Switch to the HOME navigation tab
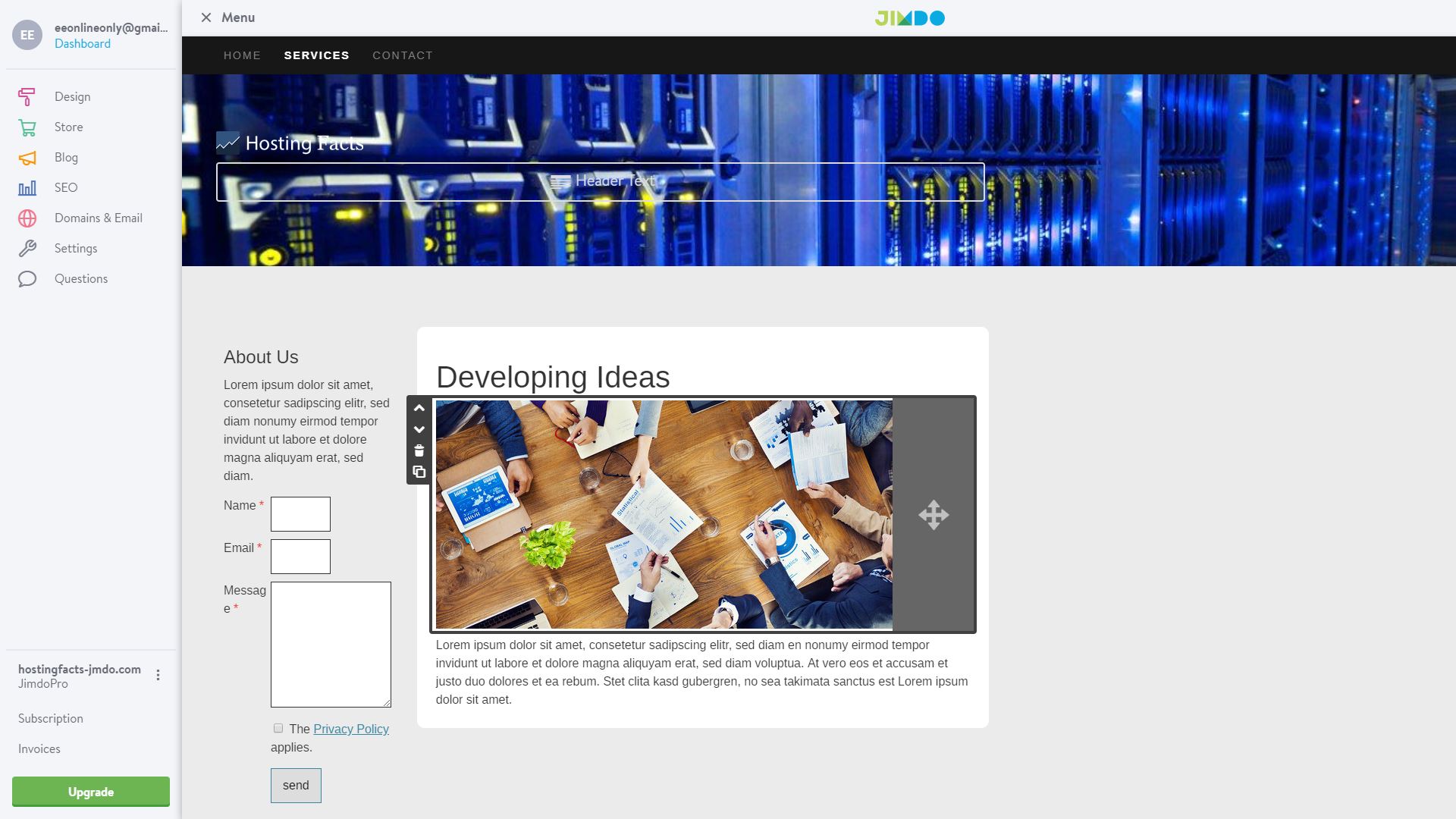Image resolution: width=1456 pixels, height=819 pixels. coord(242,55)
